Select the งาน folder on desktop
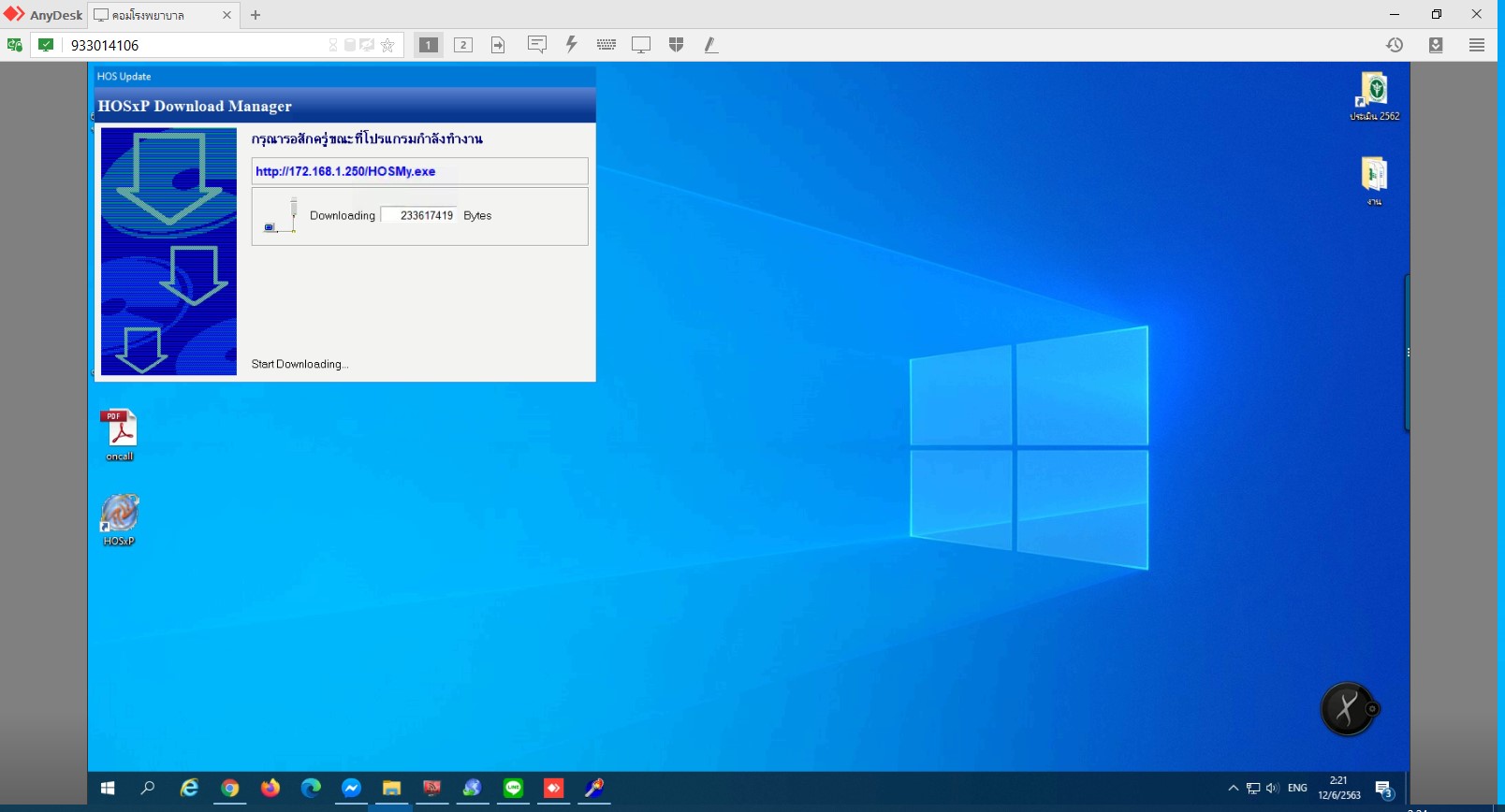The height and width of the screenshot is (812, 1505). point(1374,181)
